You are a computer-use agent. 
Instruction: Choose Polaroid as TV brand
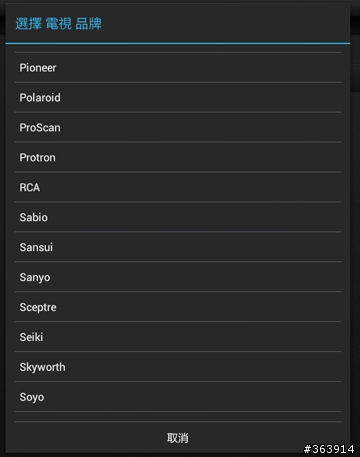(x=178, y=98)
